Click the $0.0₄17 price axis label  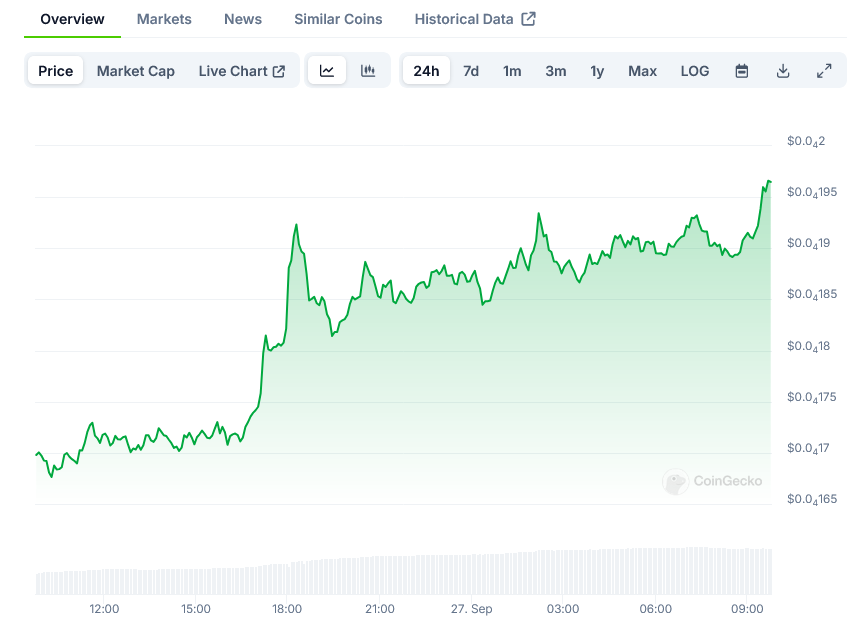pos(808,448)
